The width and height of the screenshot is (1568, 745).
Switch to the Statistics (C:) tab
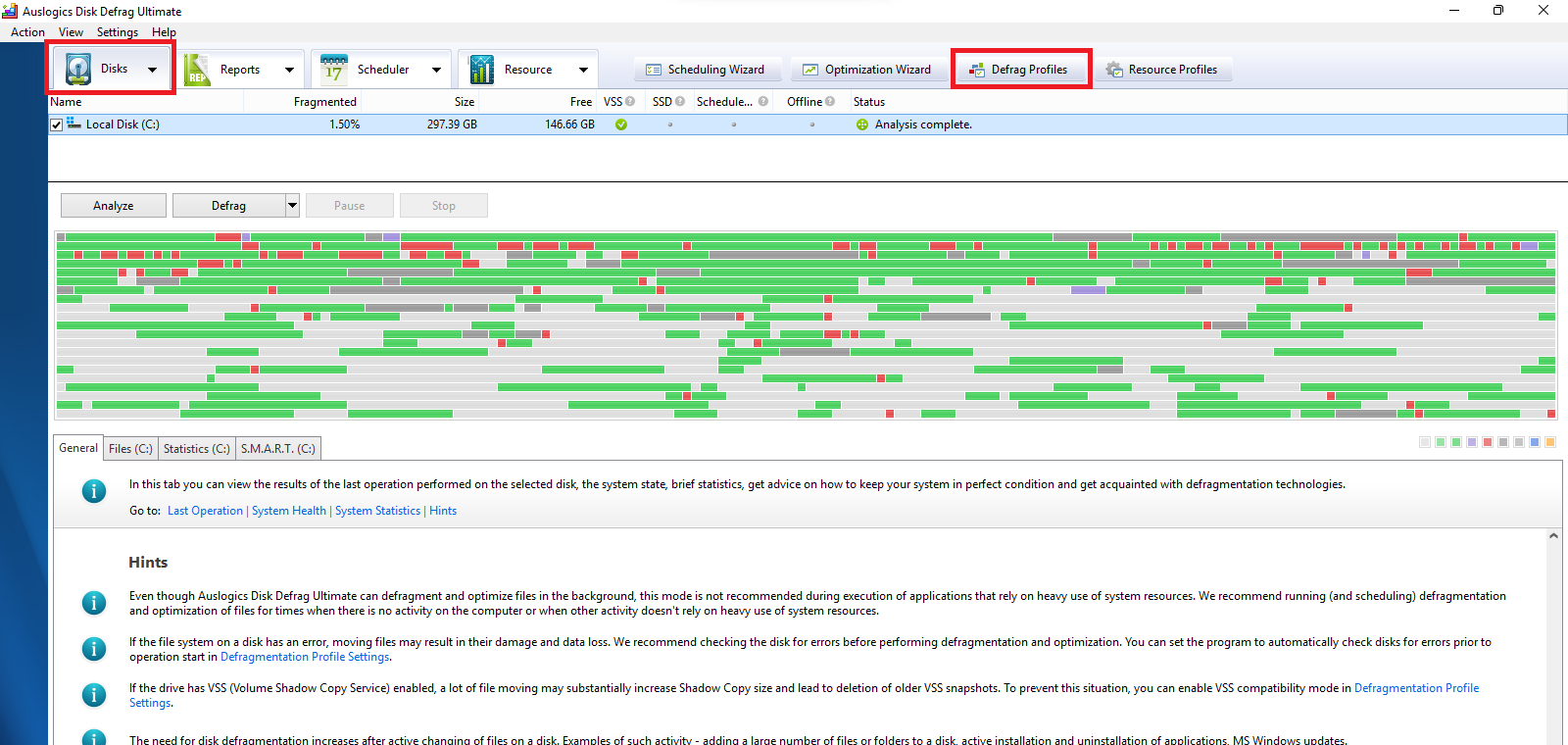[196, 449]
